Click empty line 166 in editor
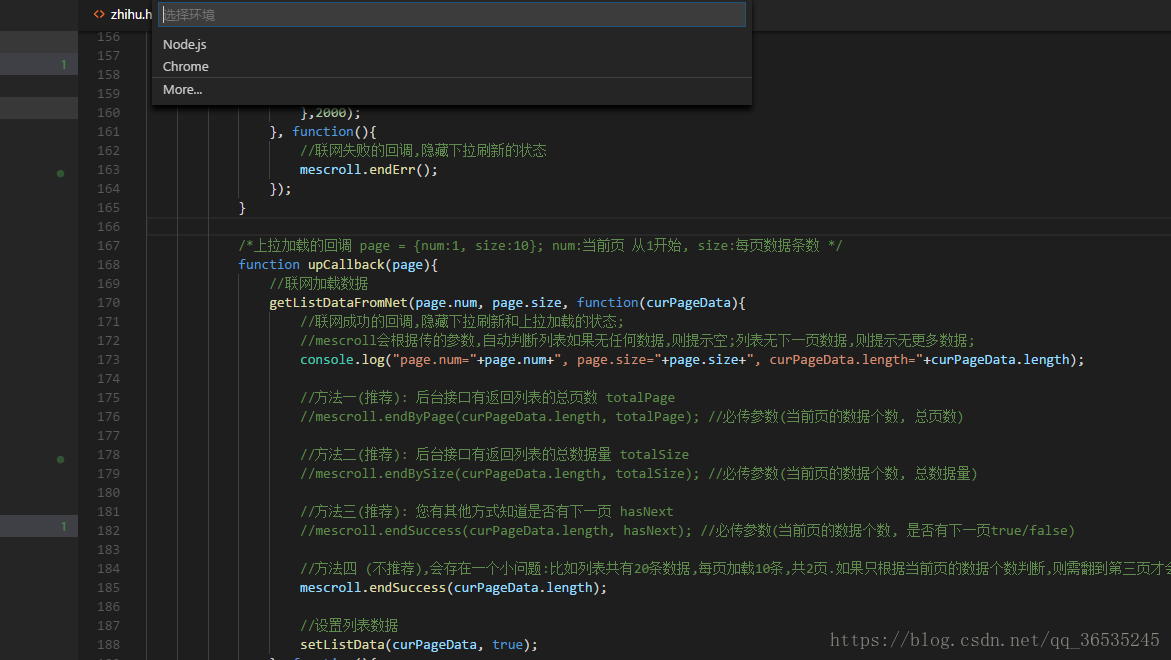Image resolution: width=1171 pixels, height=660 pixels. [657, 226]
